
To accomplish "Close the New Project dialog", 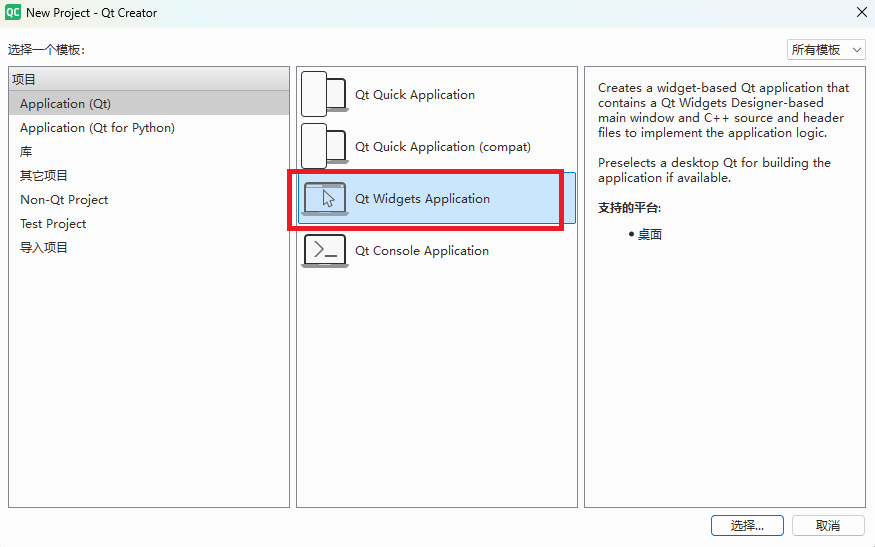I will [862, 12].
